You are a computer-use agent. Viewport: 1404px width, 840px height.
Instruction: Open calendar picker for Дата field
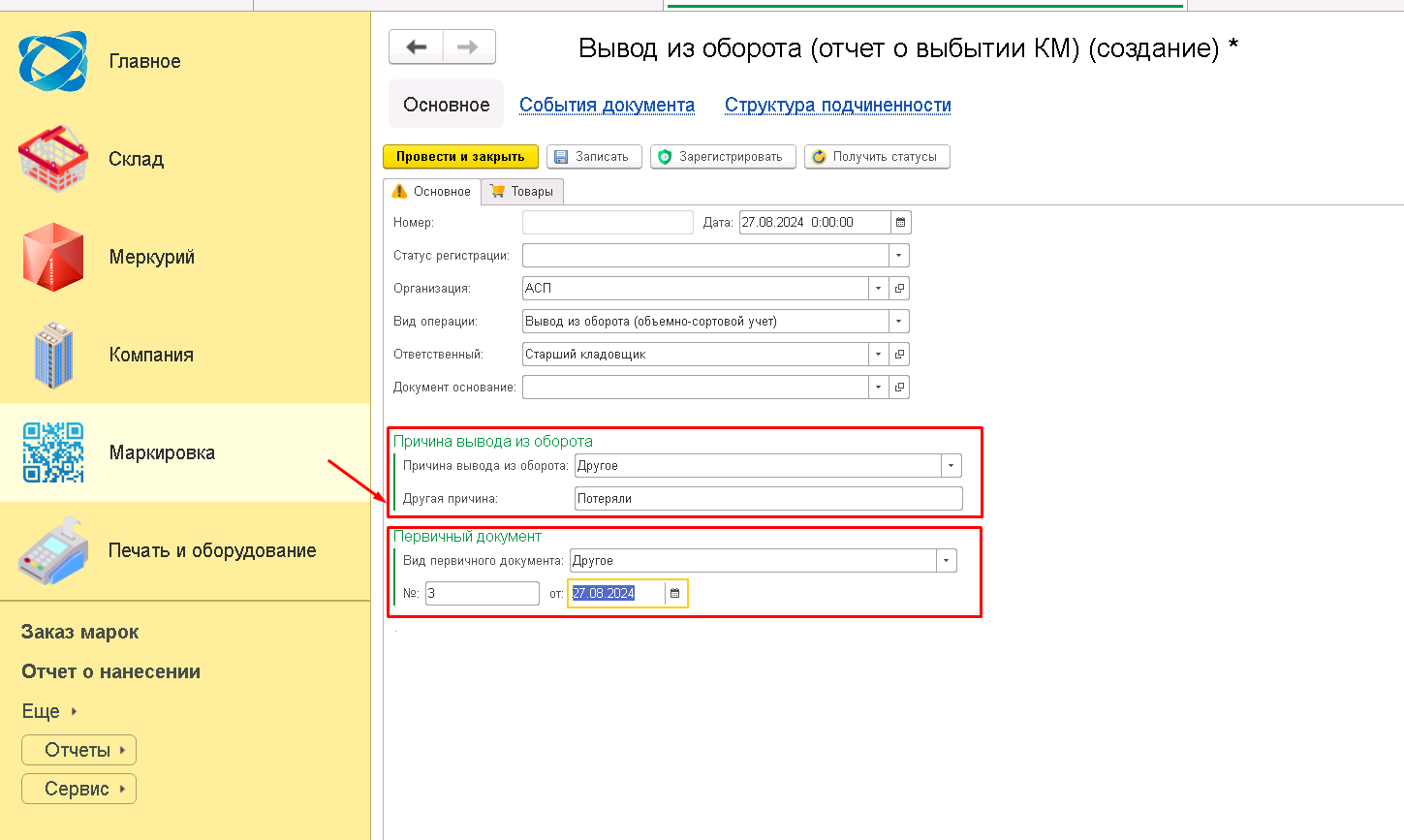(x=900, y=223)
